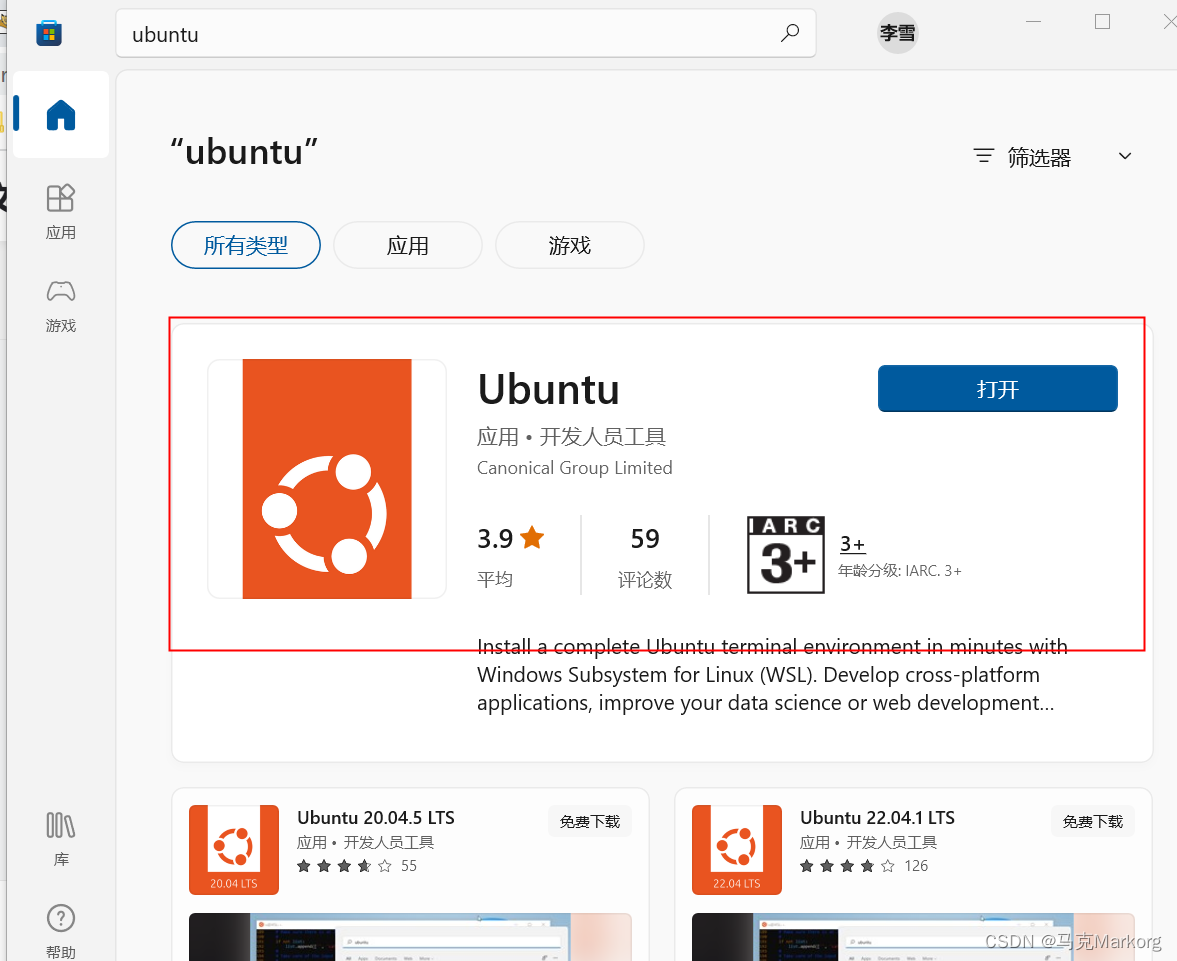Click the 59 评论数 review count
This screenshot has height=961, width=1177.
(645, 556)
